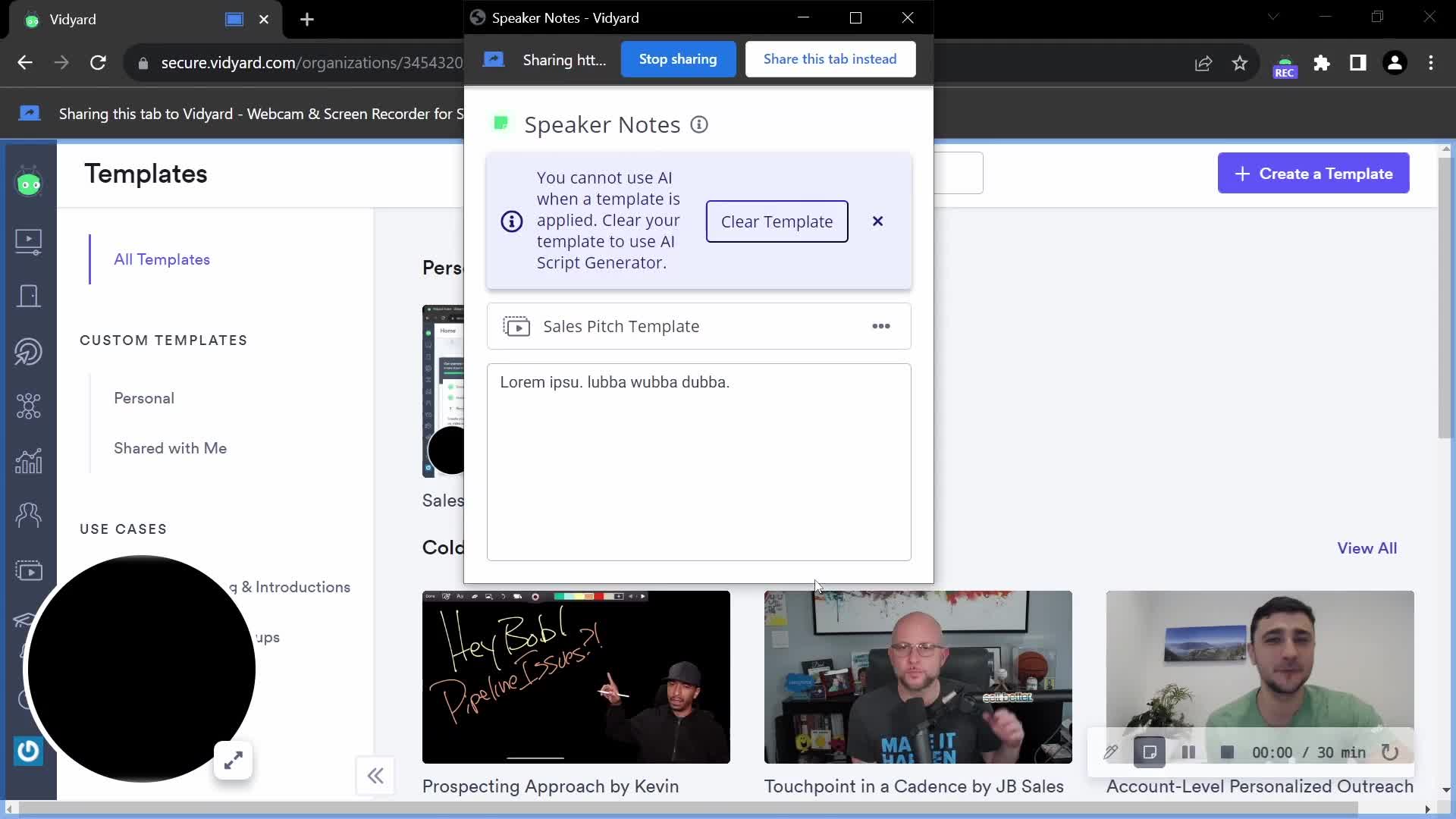
Task: Close the Vidyard browser tab
Action: point(264,20)
